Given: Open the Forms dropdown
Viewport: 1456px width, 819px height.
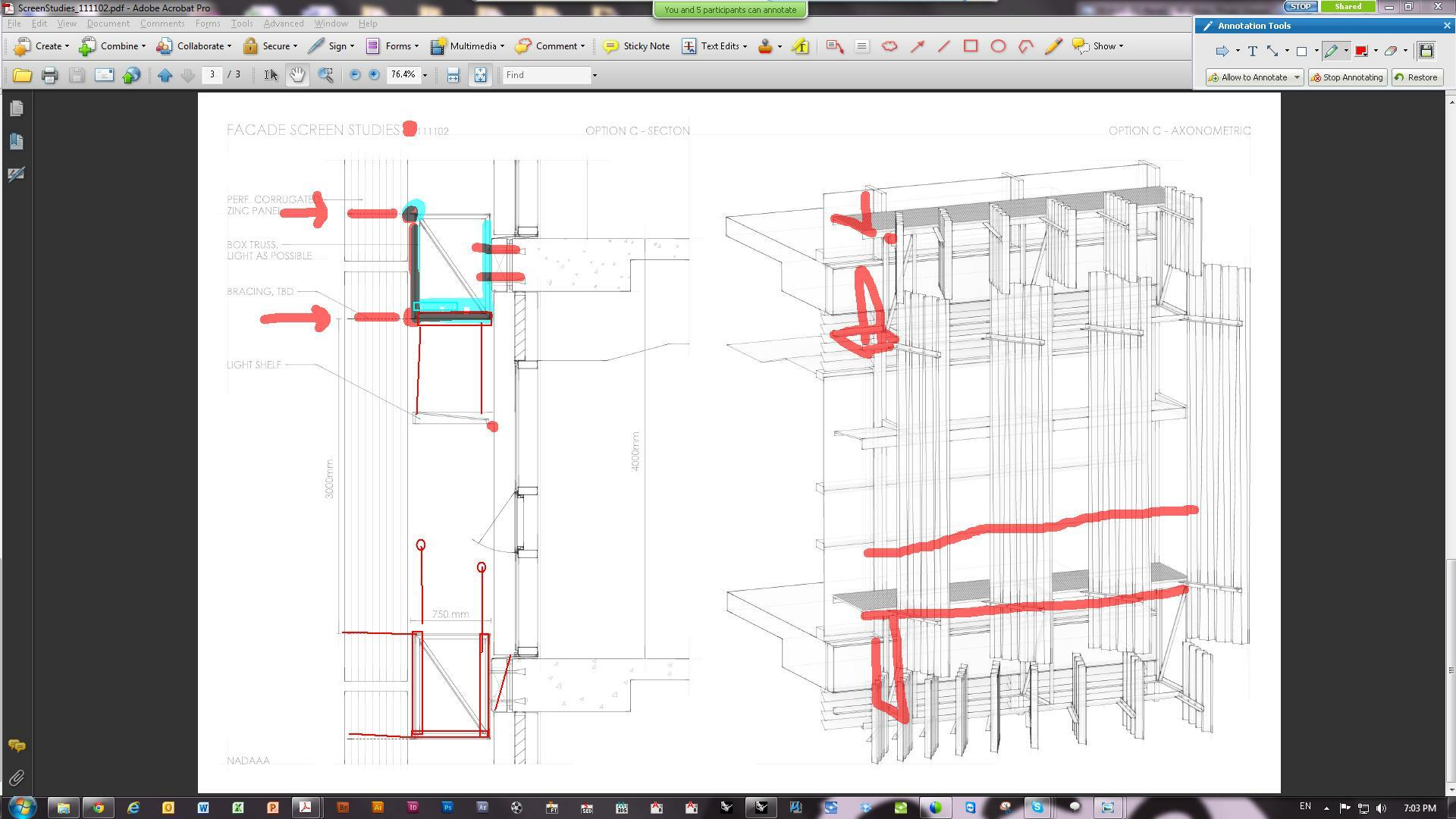Looking at the screenshot, I should click(392, 46).
